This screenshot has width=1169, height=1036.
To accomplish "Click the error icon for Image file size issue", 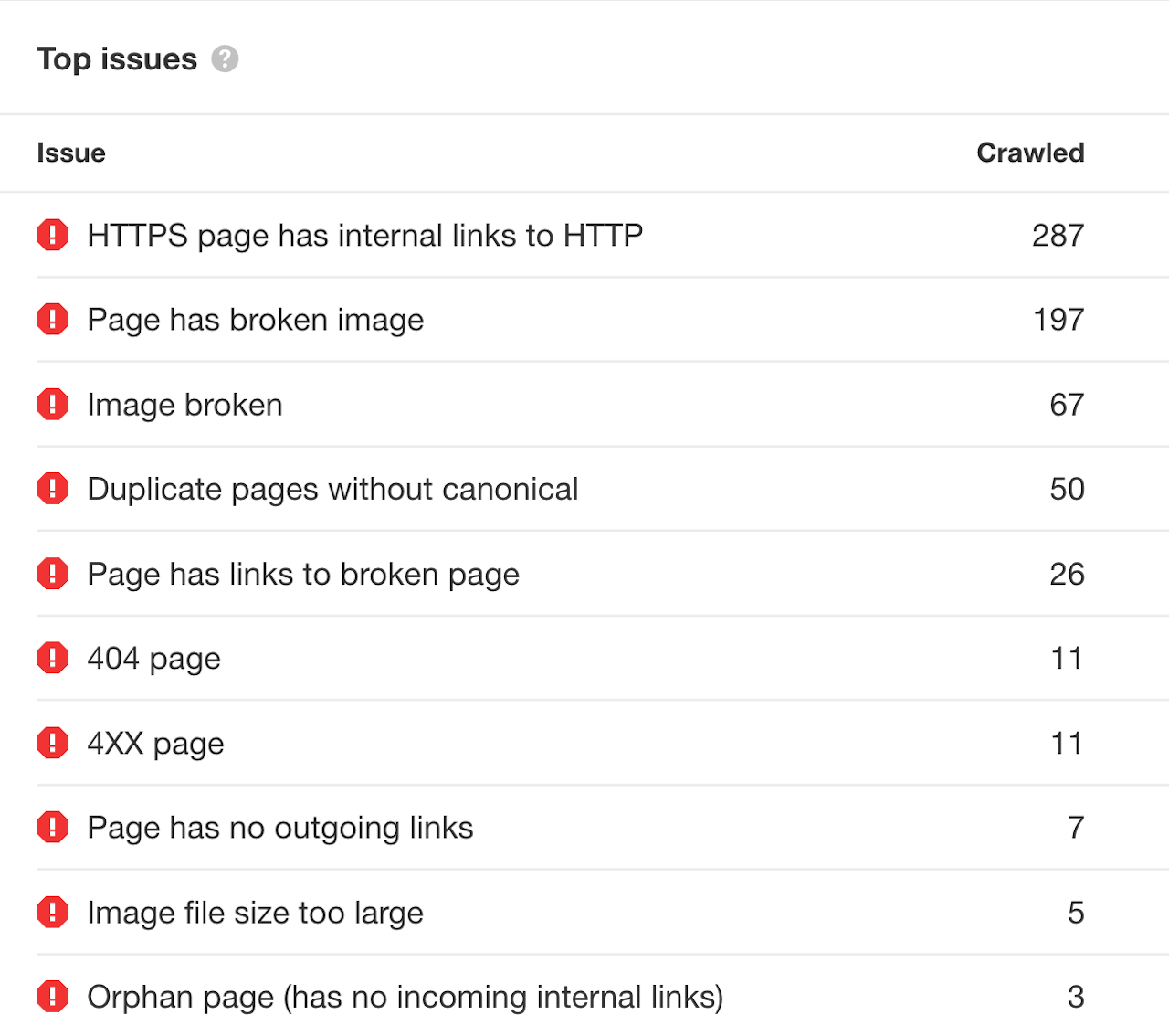I will click(53, 912).
